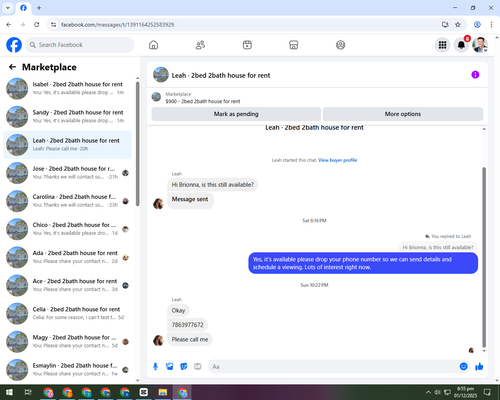Bookmark this page with the star

click(458, 25)
